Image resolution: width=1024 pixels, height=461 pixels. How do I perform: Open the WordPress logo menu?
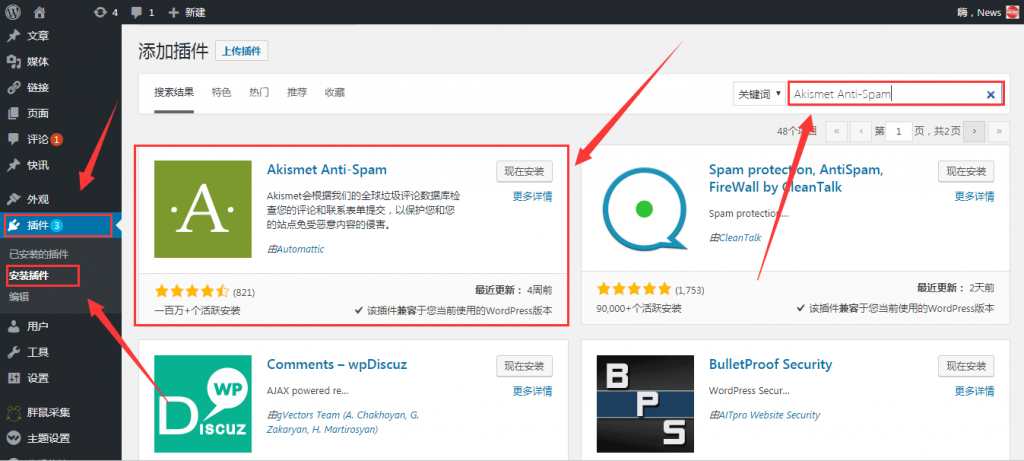click(x=12, y=12)
